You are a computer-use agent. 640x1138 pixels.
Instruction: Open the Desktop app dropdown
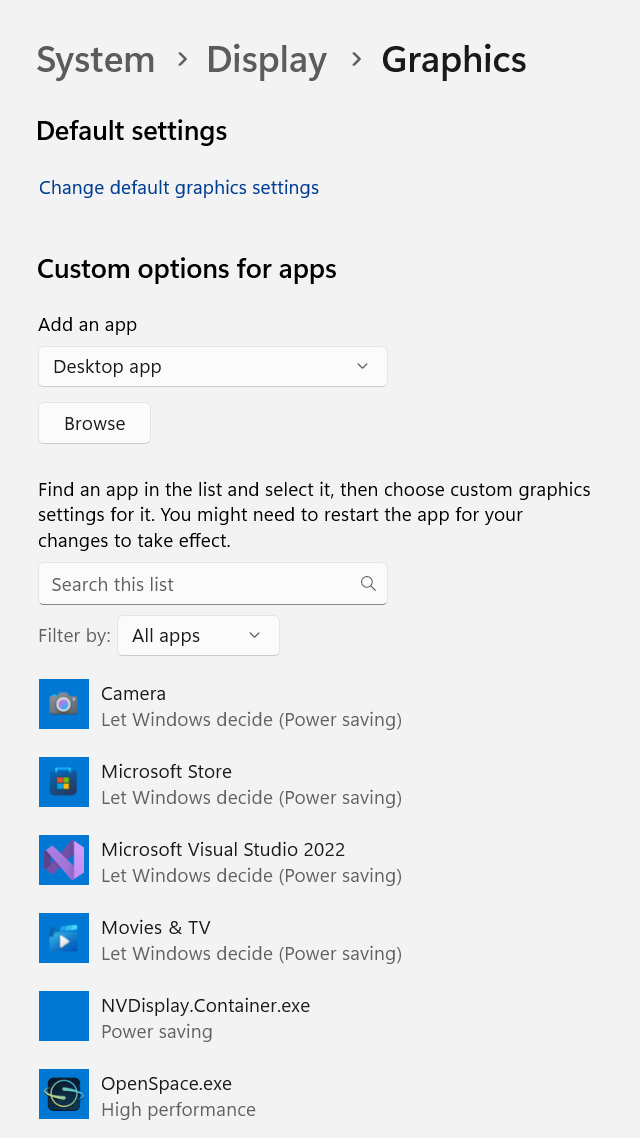213,367
